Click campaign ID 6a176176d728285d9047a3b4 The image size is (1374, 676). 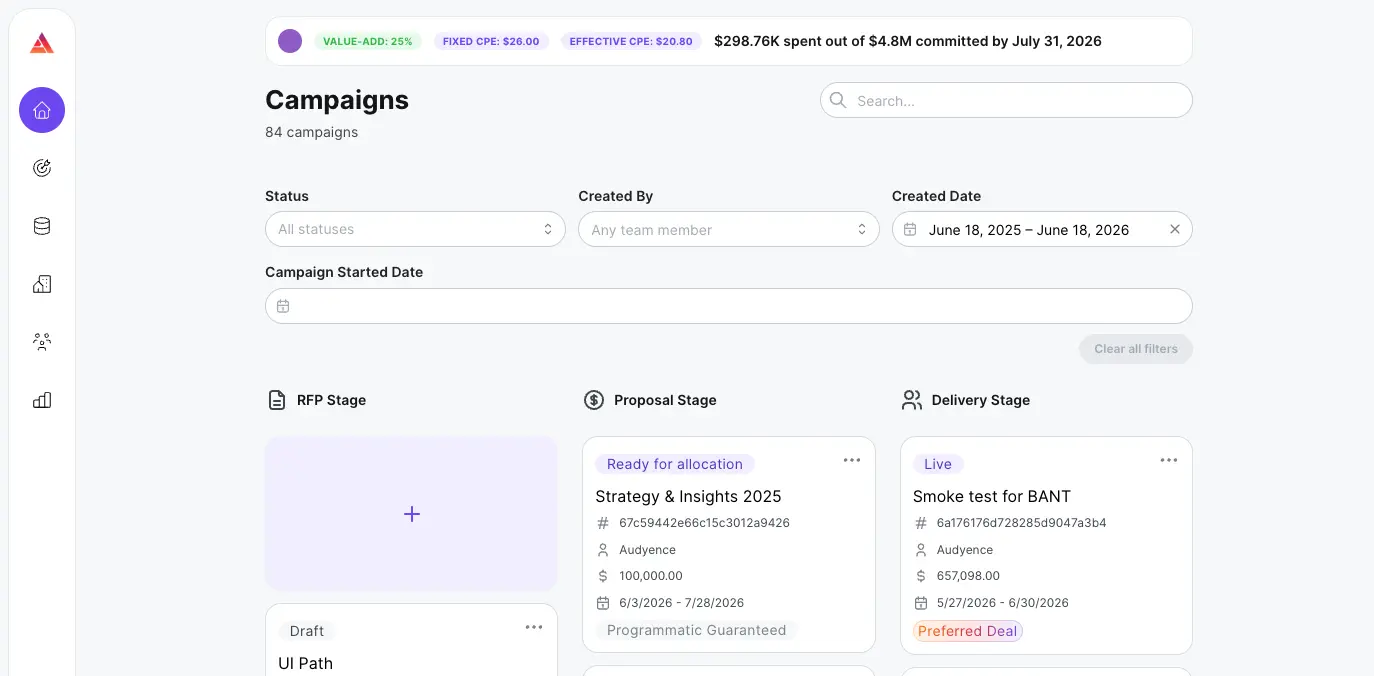coord(1021,523)
